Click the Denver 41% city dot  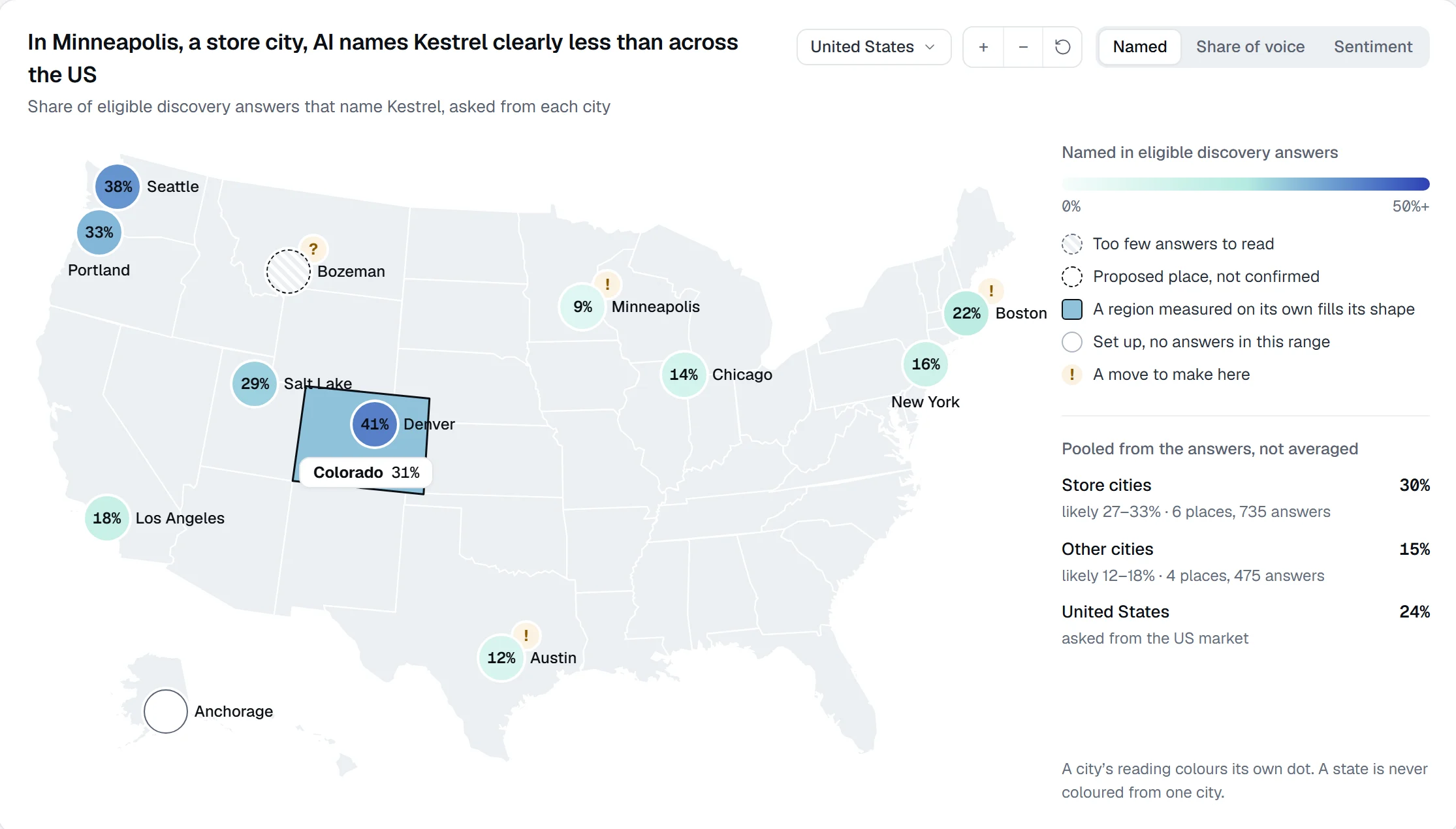click(x=375, y=424)
